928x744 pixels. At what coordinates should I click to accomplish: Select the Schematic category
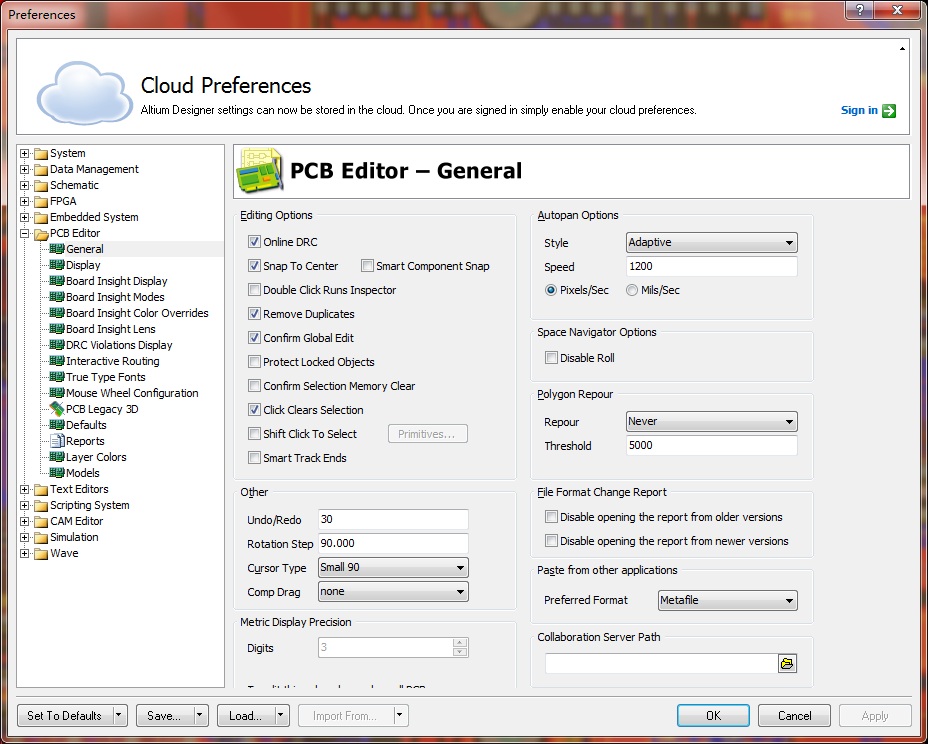click(x=74, y=185)
